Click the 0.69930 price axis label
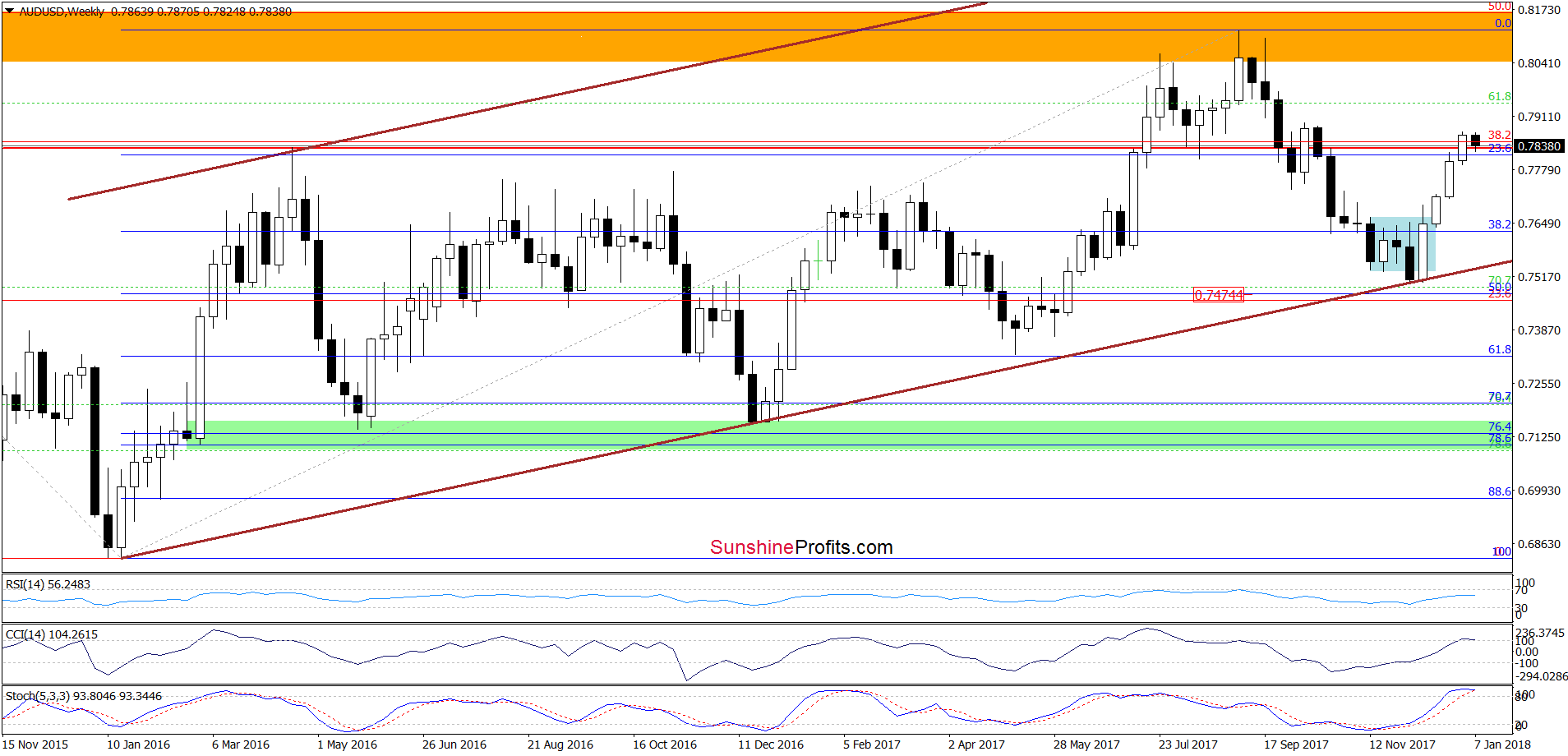The height and width of the screenshot is (756, 1568). coord(1538,491)
